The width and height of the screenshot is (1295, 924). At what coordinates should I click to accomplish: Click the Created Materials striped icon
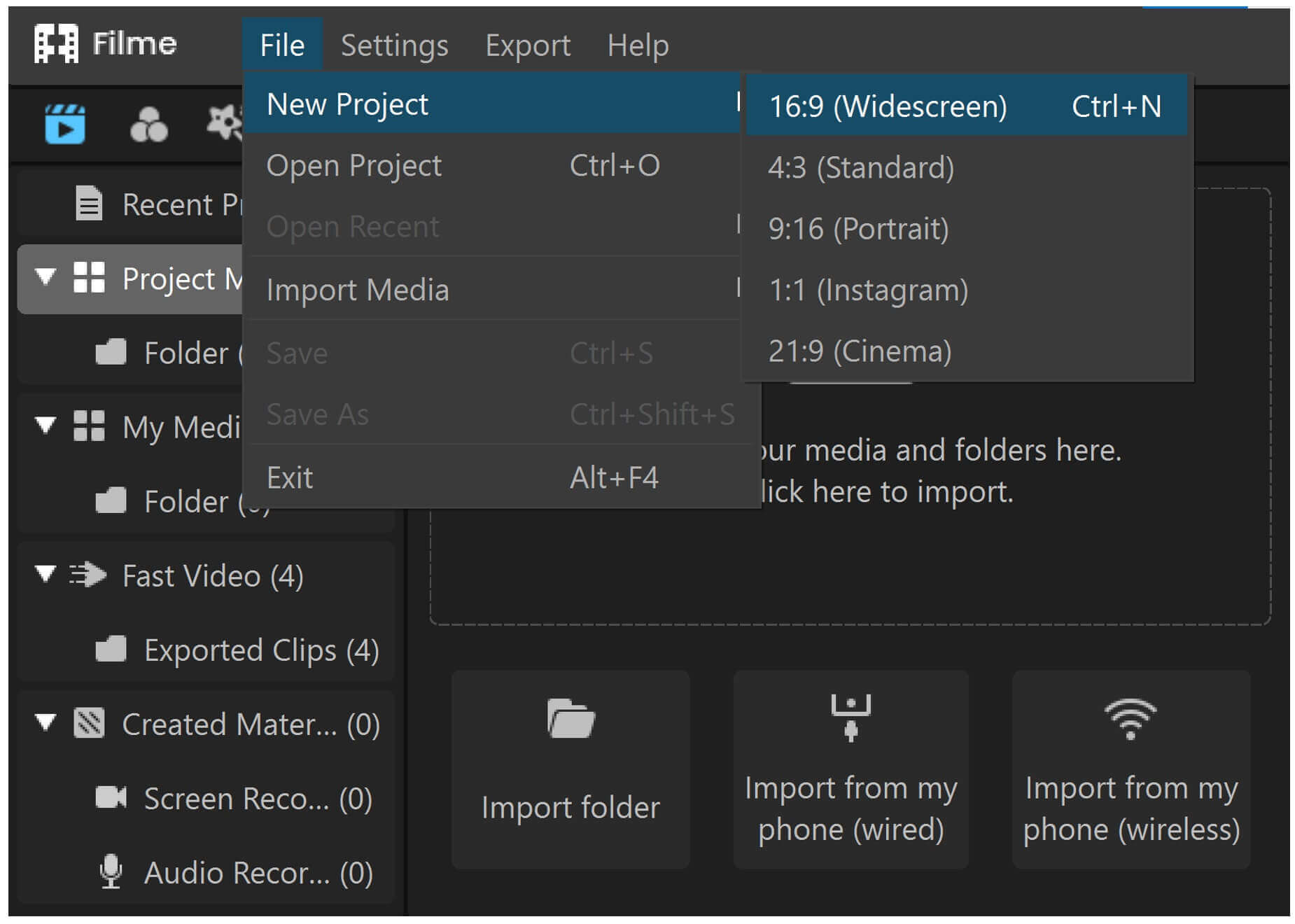tap(89, 723)
